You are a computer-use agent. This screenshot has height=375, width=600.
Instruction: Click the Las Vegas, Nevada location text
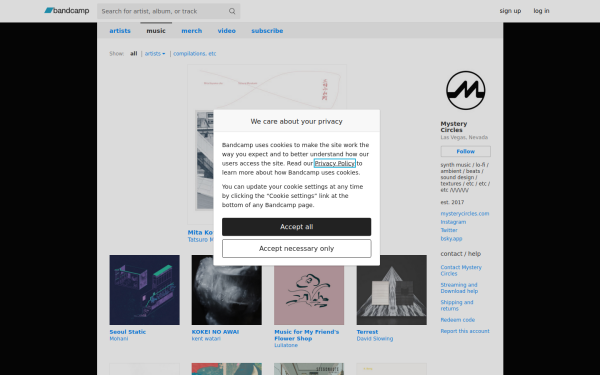click(x=464, y=137)
